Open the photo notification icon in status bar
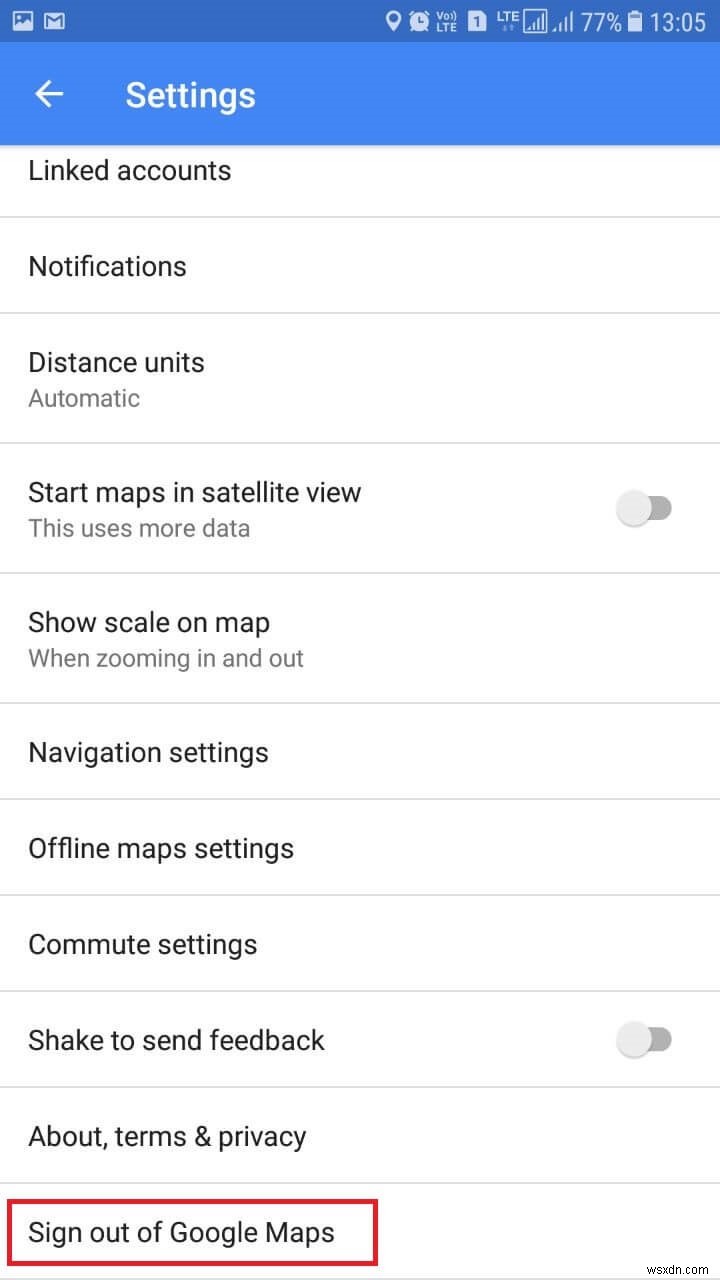Viewport: 720px width, 1280px height. coord(24,20)
